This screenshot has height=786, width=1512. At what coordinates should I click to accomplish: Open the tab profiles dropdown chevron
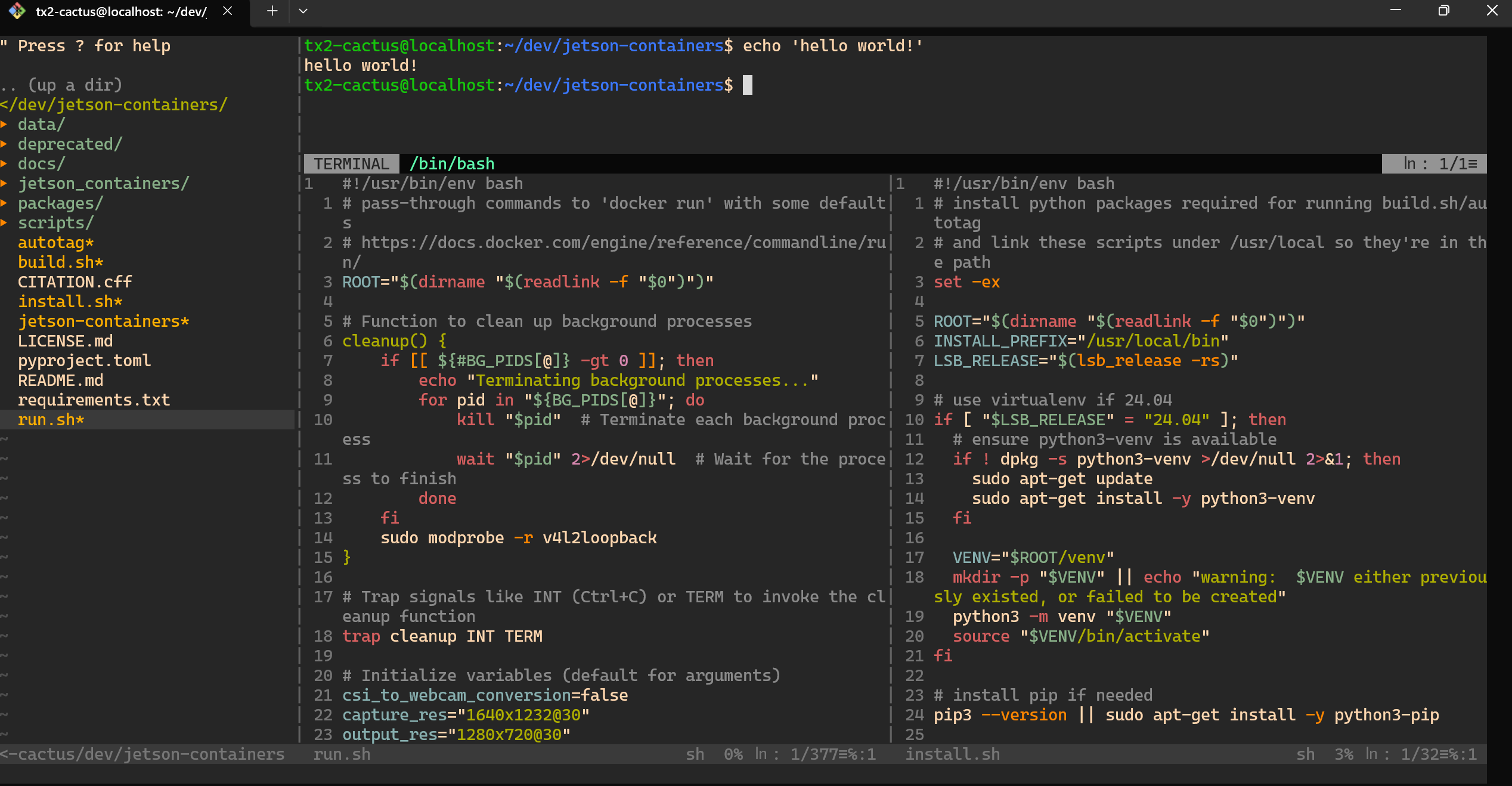pos(303,11)
